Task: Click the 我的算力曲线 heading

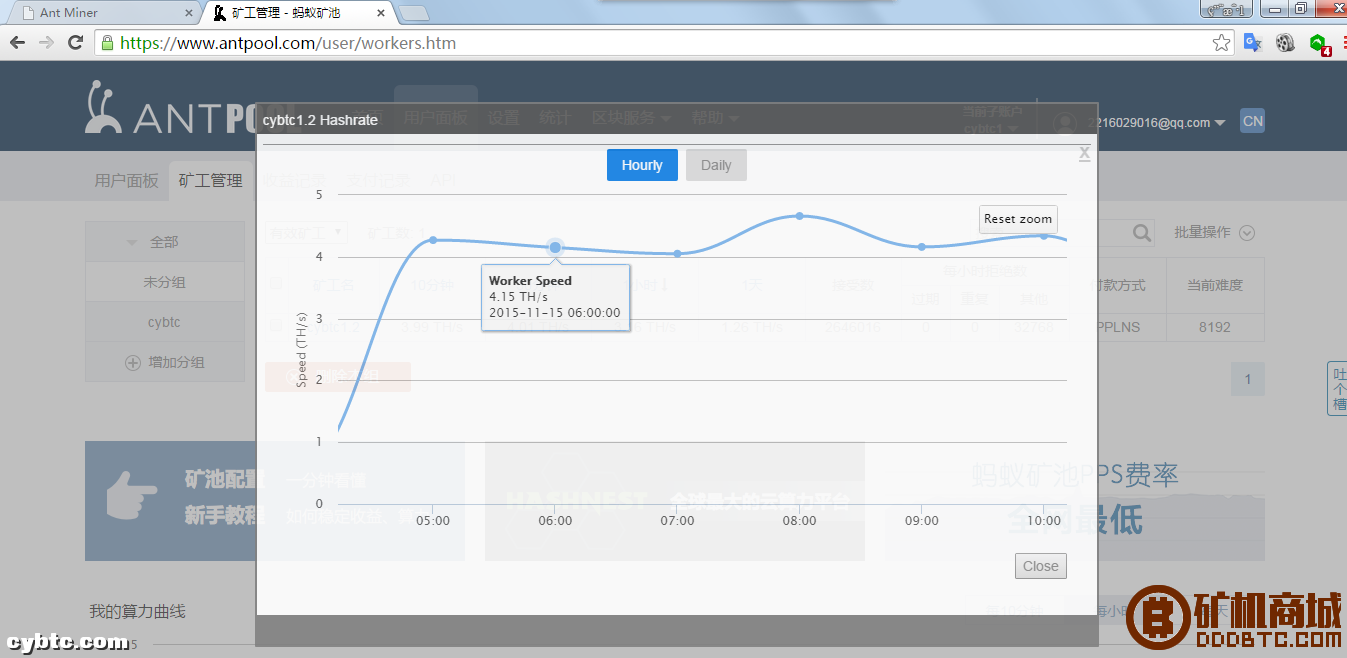Action: tap(137, 611)
